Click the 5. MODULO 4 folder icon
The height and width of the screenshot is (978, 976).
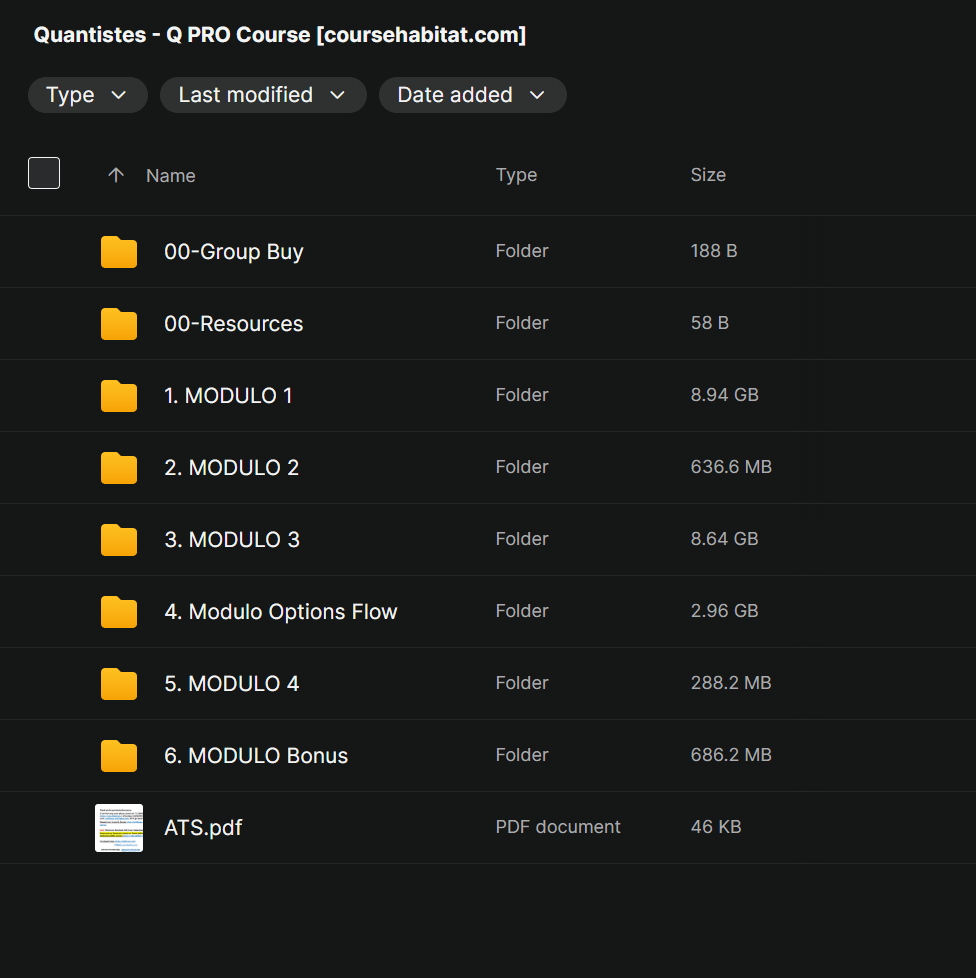[118, 684]
